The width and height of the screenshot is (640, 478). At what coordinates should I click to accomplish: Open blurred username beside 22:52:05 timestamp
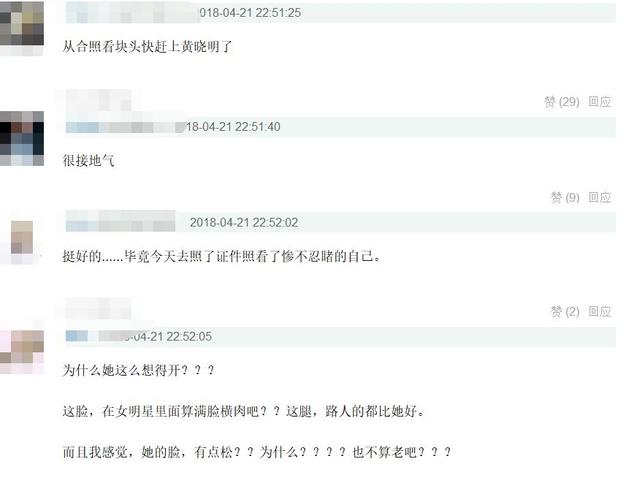(98, 336)
